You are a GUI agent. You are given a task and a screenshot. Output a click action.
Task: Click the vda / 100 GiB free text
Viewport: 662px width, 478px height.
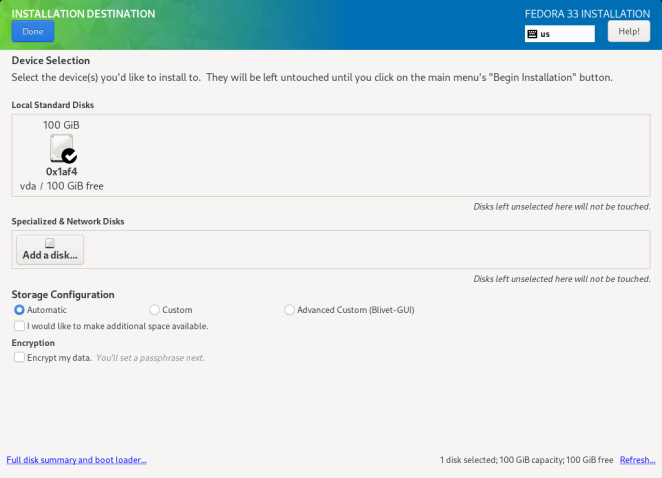click(62, 186)
